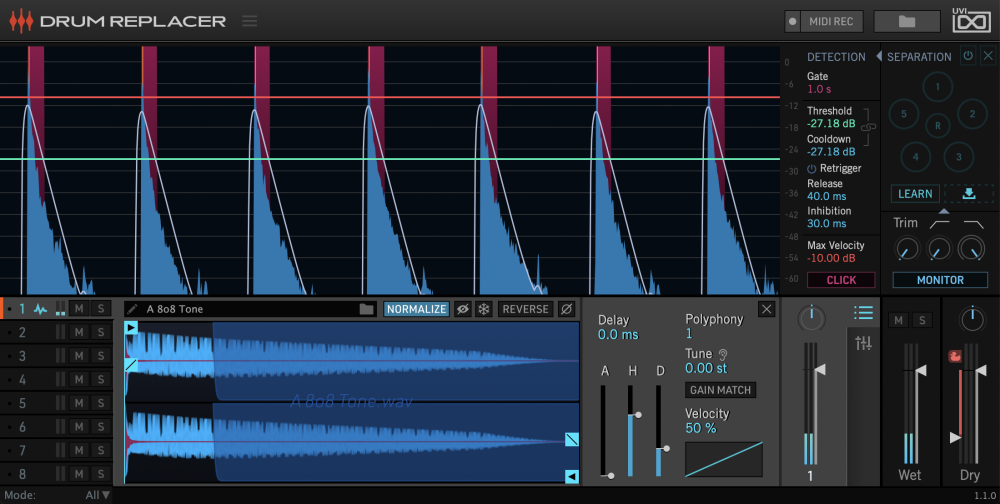Click the red ducking icon on Dry channel
The image size is (1000, 504).
(x=955, y=355)
